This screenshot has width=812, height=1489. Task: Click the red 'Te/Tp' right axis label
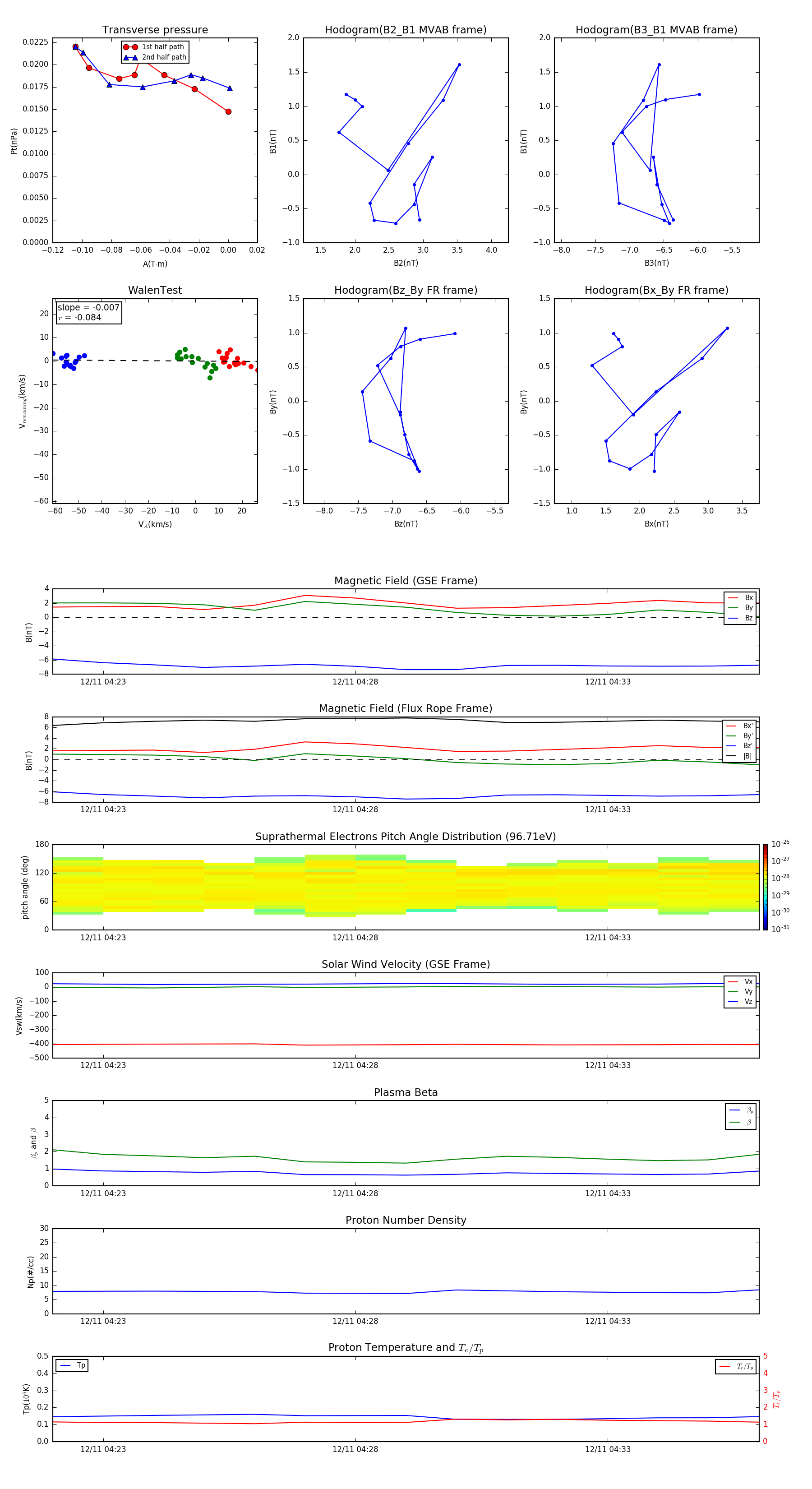(x=777, y=1399)
